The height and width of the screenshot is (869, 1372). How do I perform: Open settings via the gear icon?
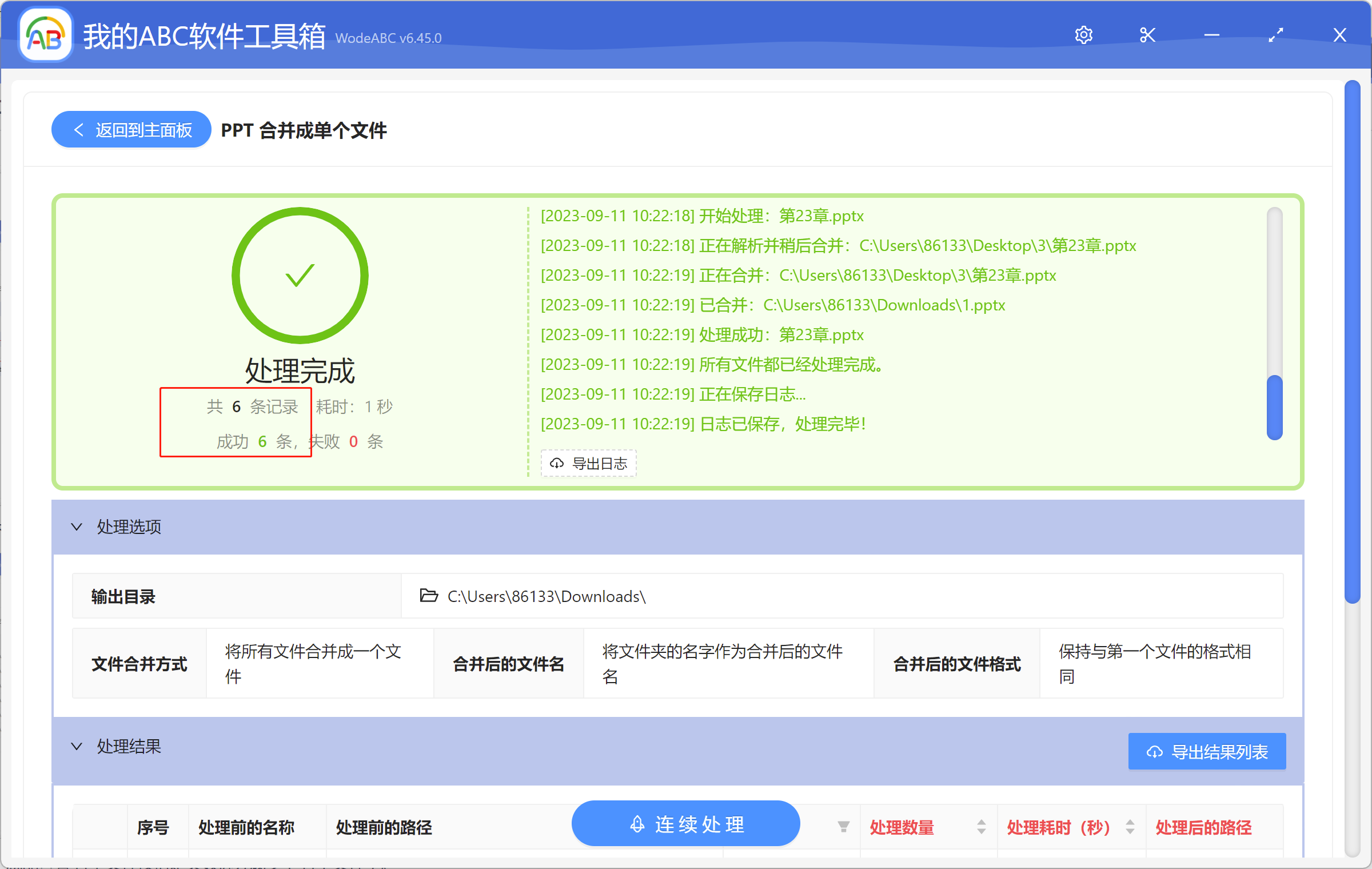(1083, 35)
